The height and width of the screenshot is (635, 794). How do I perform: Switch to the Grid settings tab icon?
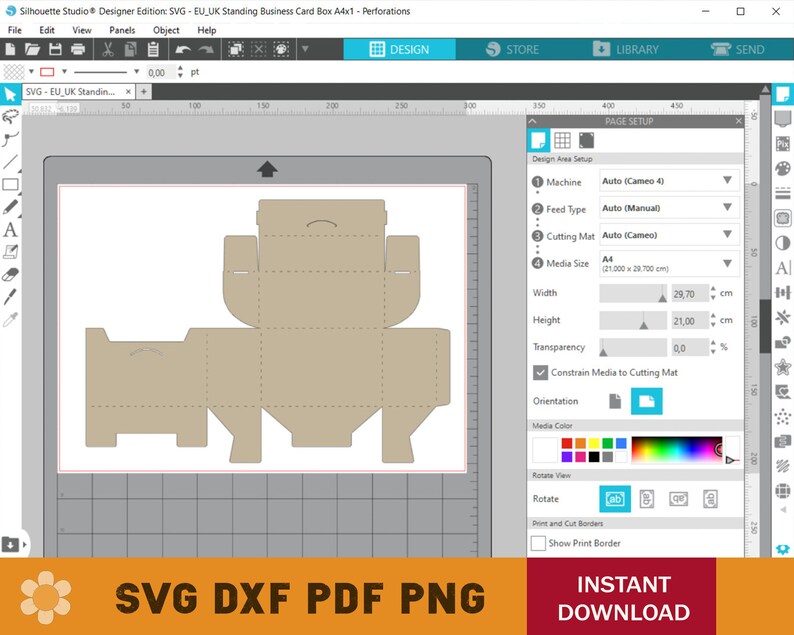pos(562,140)
